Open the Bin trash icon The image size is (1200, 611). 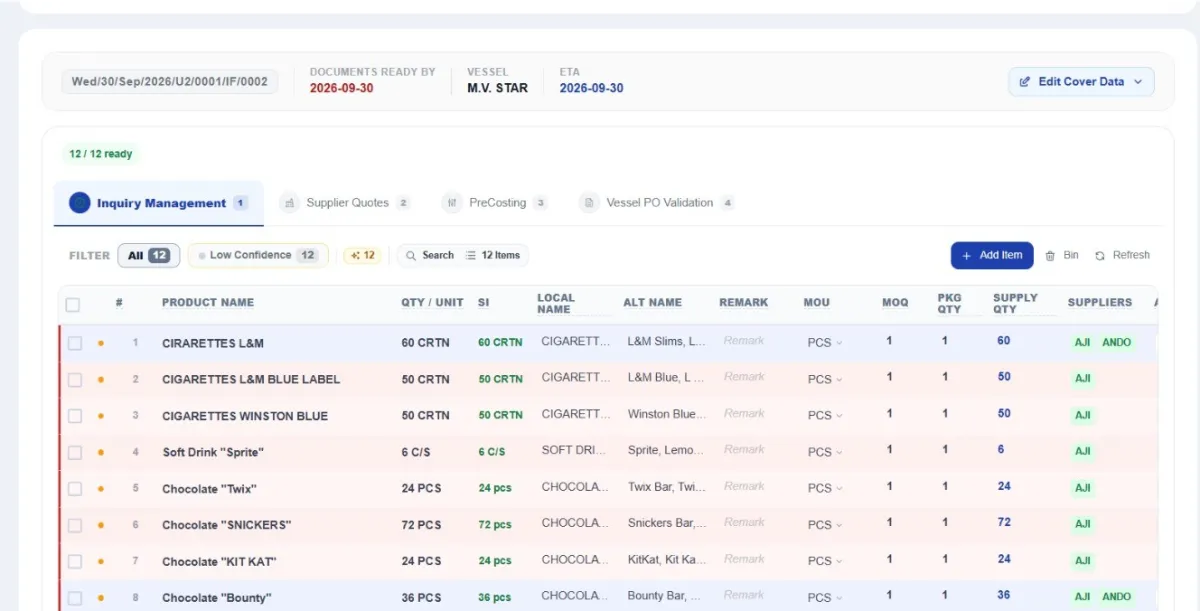pyautogui.click(x=1050, y=256)
